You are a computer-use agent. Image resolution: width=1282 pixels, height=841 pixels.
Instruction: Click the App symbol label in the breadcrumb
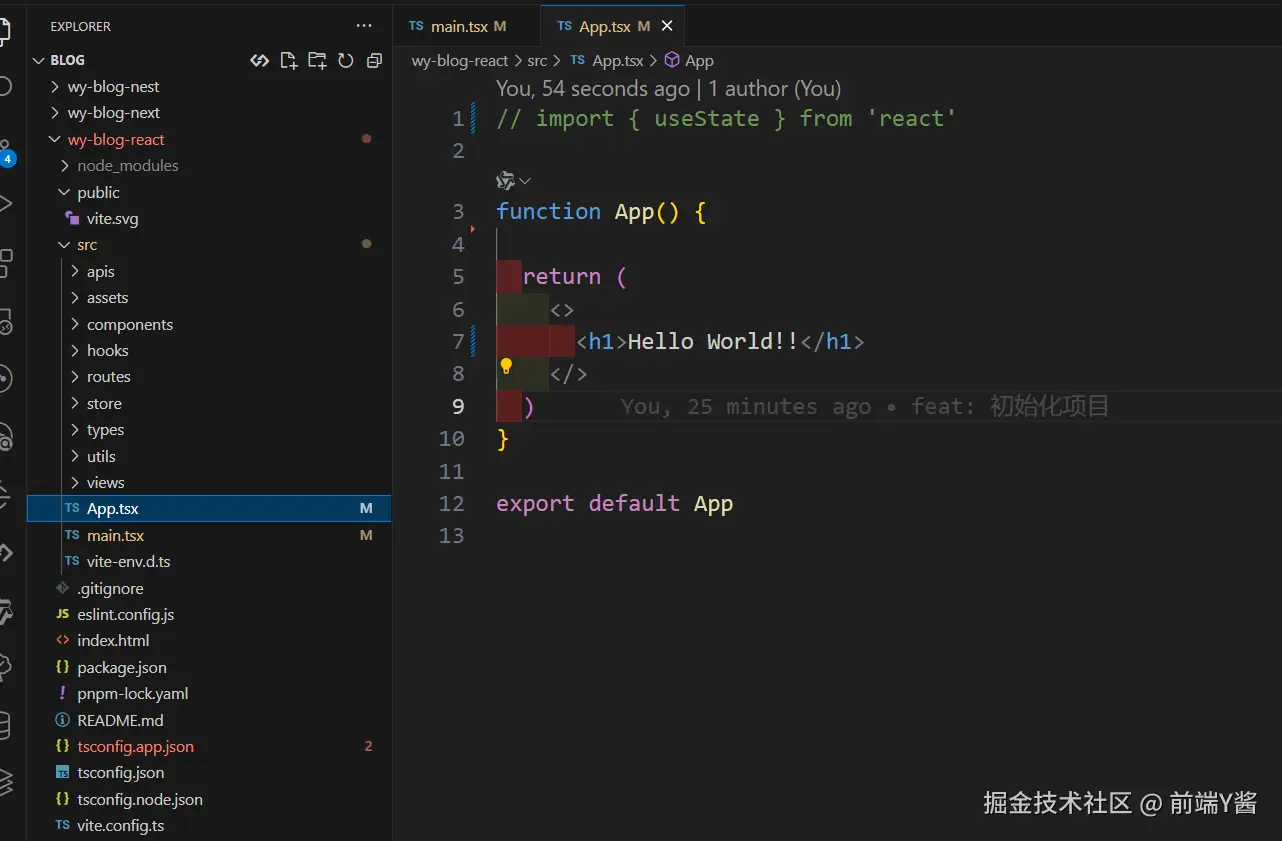coord(699,61)
